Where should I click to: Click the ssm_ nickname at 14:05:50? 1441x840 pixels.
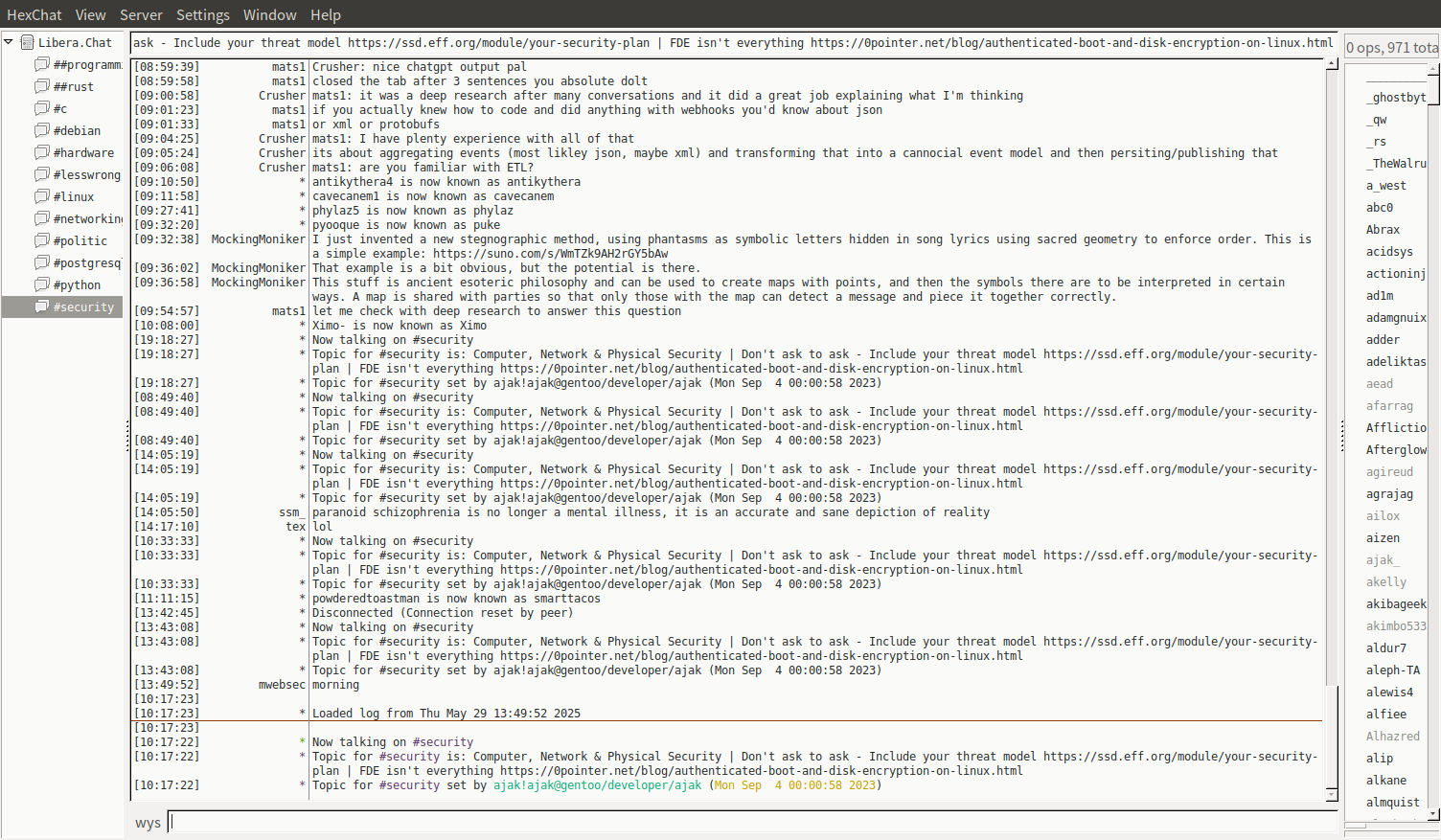(292, 512)
